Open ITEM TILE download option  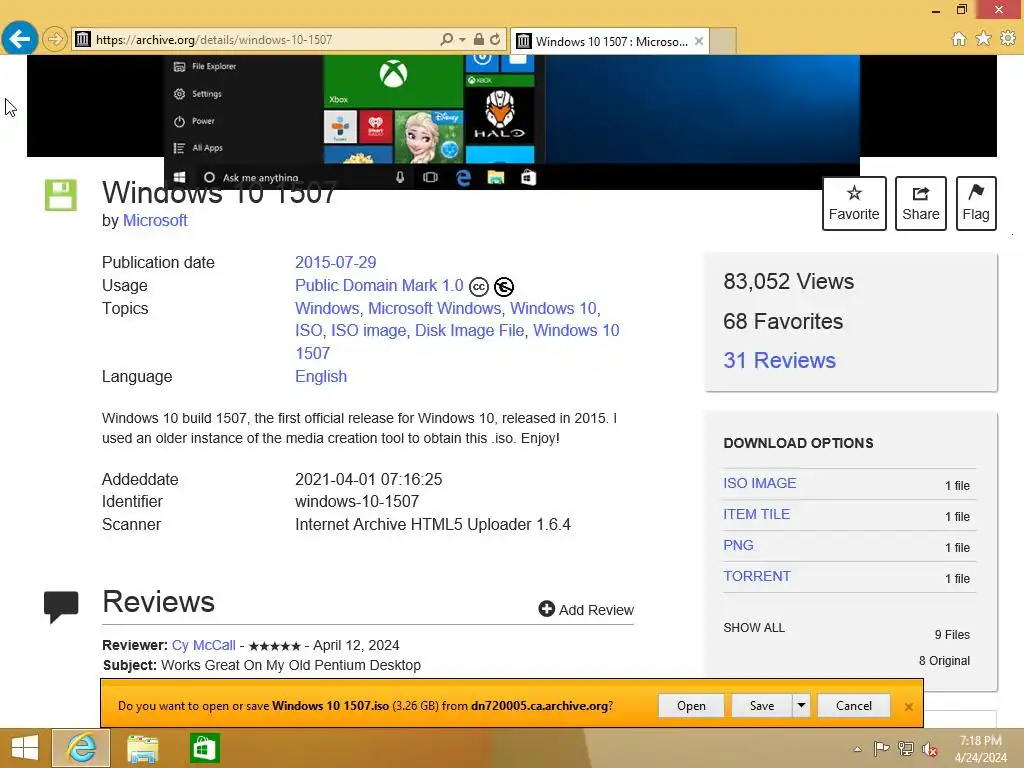coord(756,515)
